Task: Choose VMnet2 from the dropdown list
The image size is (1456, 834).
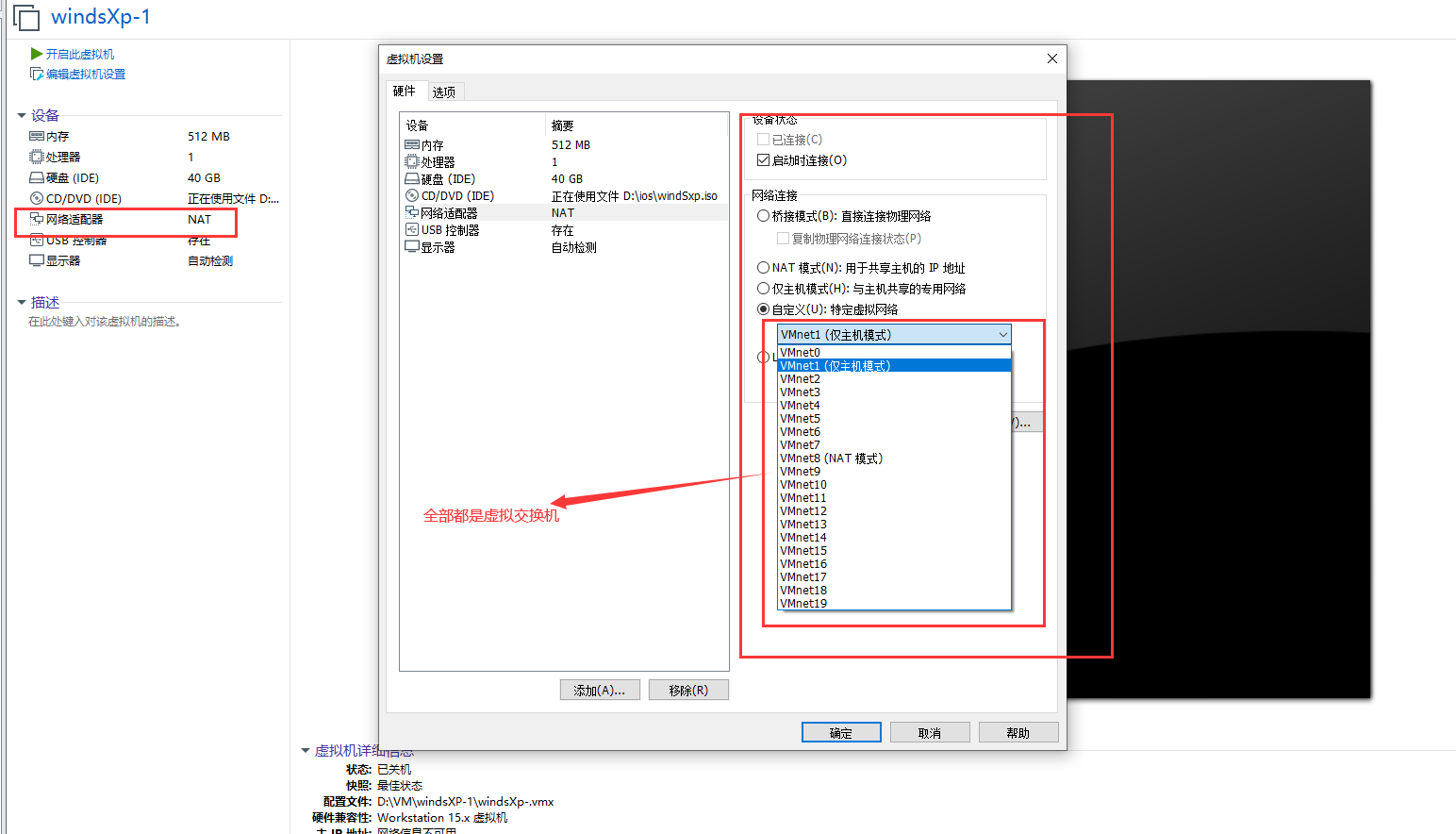Action: click(894, 378)
